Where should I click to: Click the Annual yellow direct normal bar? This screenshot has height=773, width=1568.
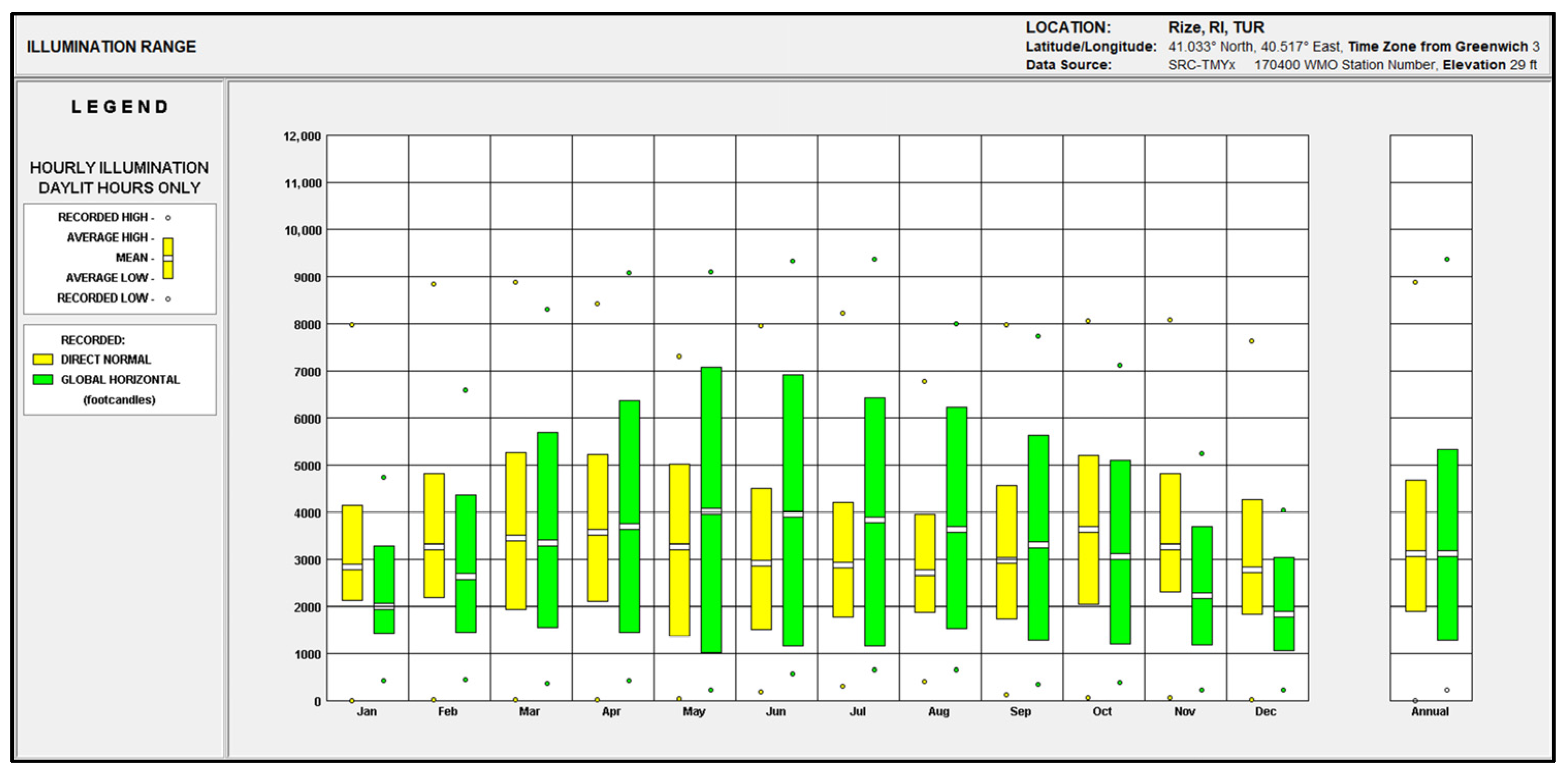pos(1415,517)
